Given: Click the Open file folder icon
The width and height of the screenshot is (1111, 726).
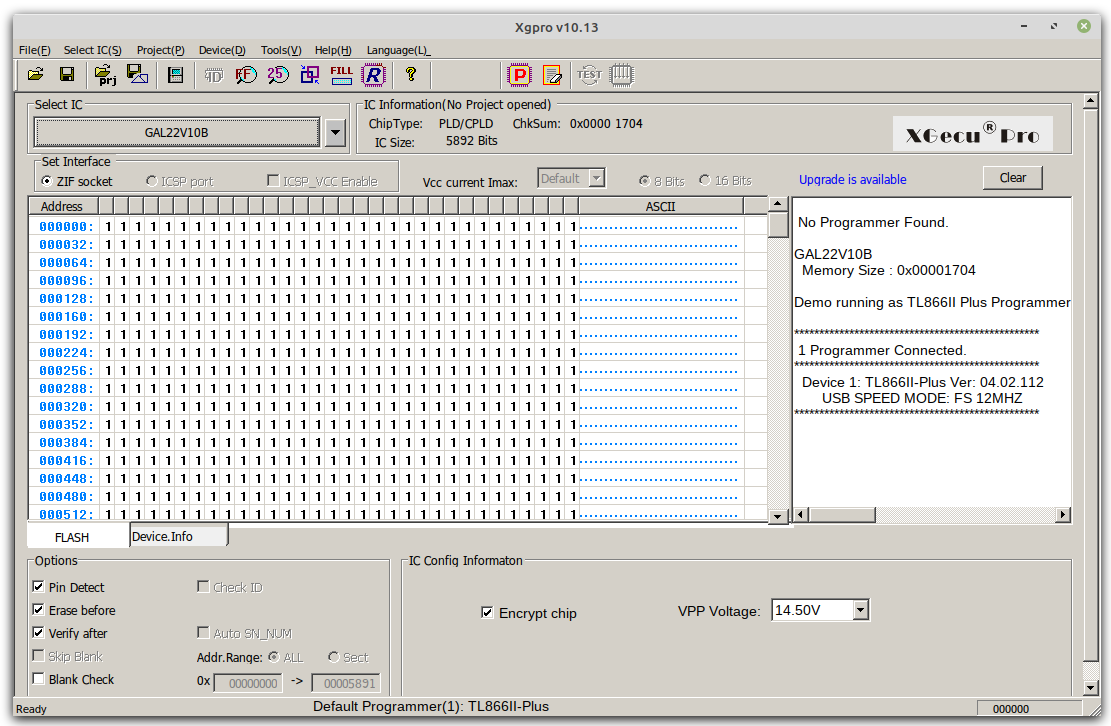Looking at the screenshot, I should [x=36, y=74].
